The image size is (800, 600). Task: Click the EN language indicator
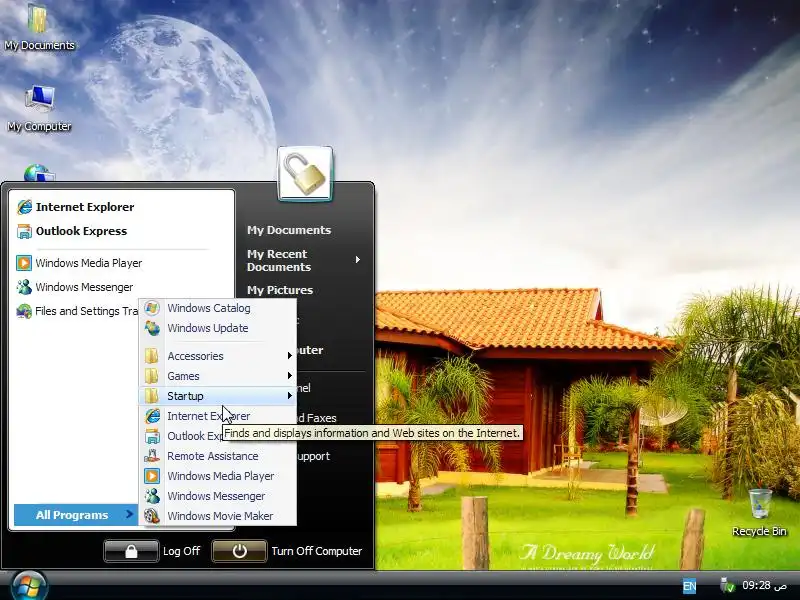(x=689, y=586)
